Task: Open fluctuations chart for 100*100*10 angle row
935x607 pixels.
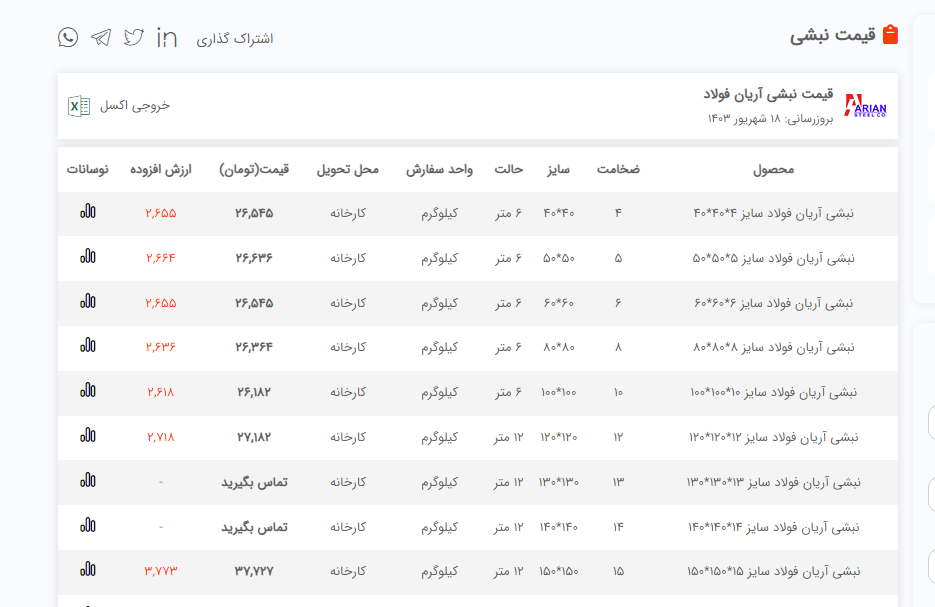Action: (x=88, y=391)
